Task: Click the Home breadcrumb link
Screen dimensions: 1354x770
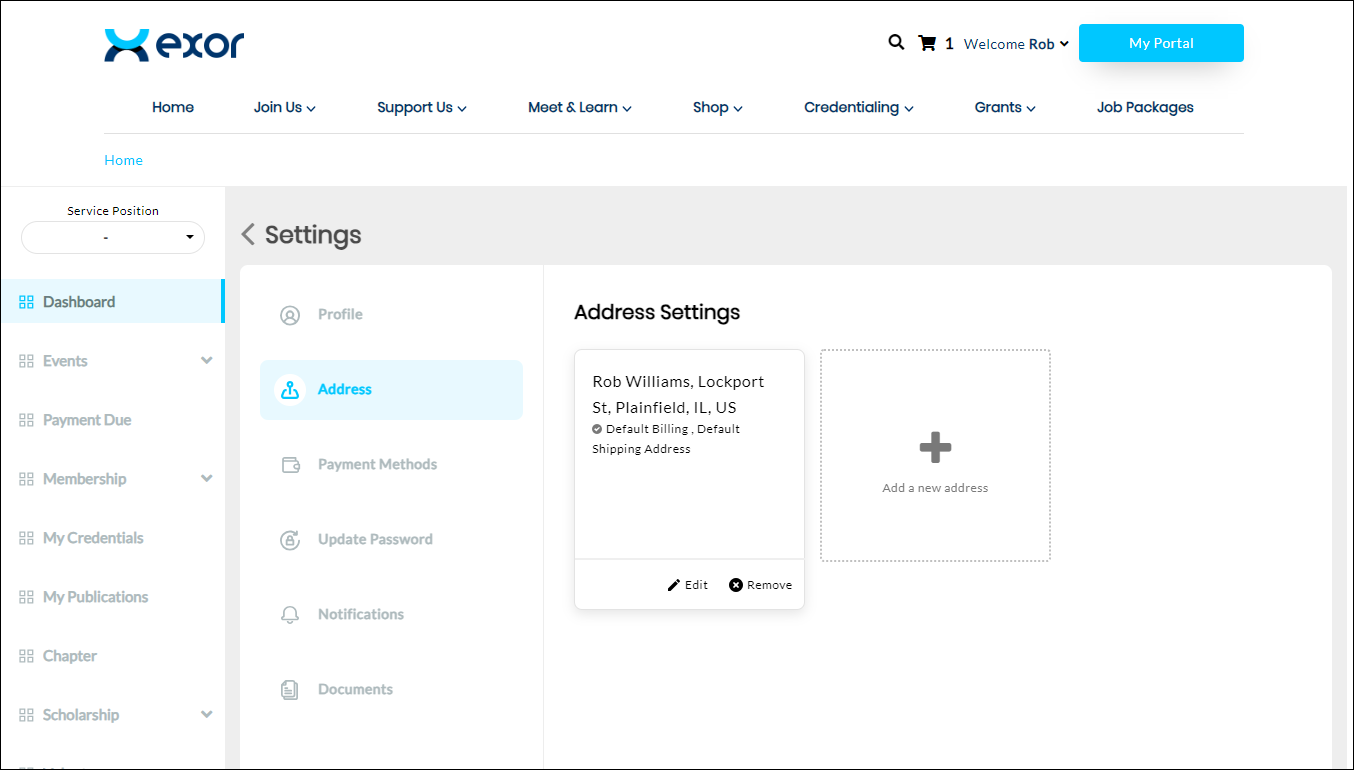Action: click(124, 161)
